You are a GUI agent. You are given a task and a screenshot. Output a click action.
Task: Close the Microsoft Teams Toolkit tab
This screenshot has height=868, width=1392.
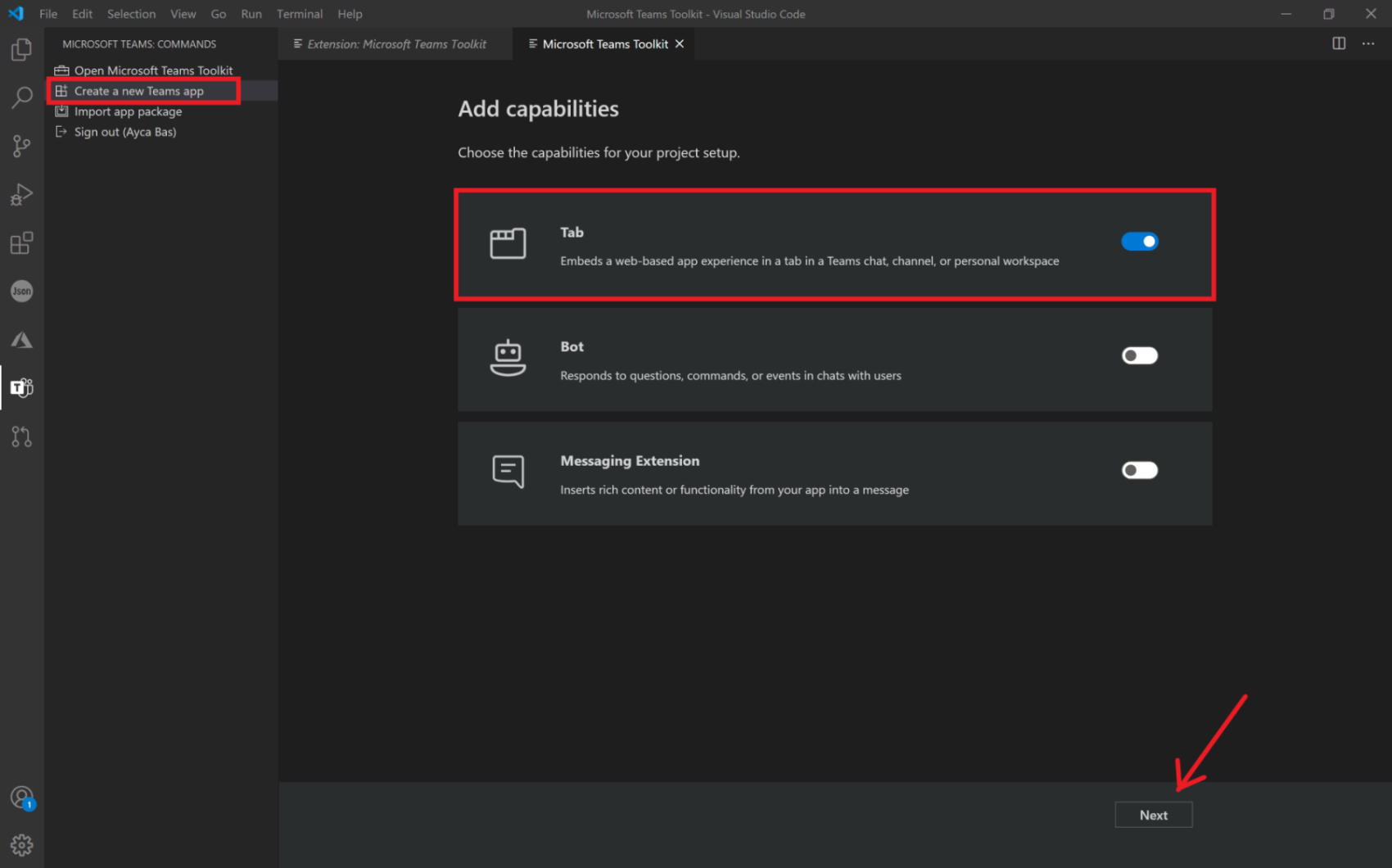point(680,44)
